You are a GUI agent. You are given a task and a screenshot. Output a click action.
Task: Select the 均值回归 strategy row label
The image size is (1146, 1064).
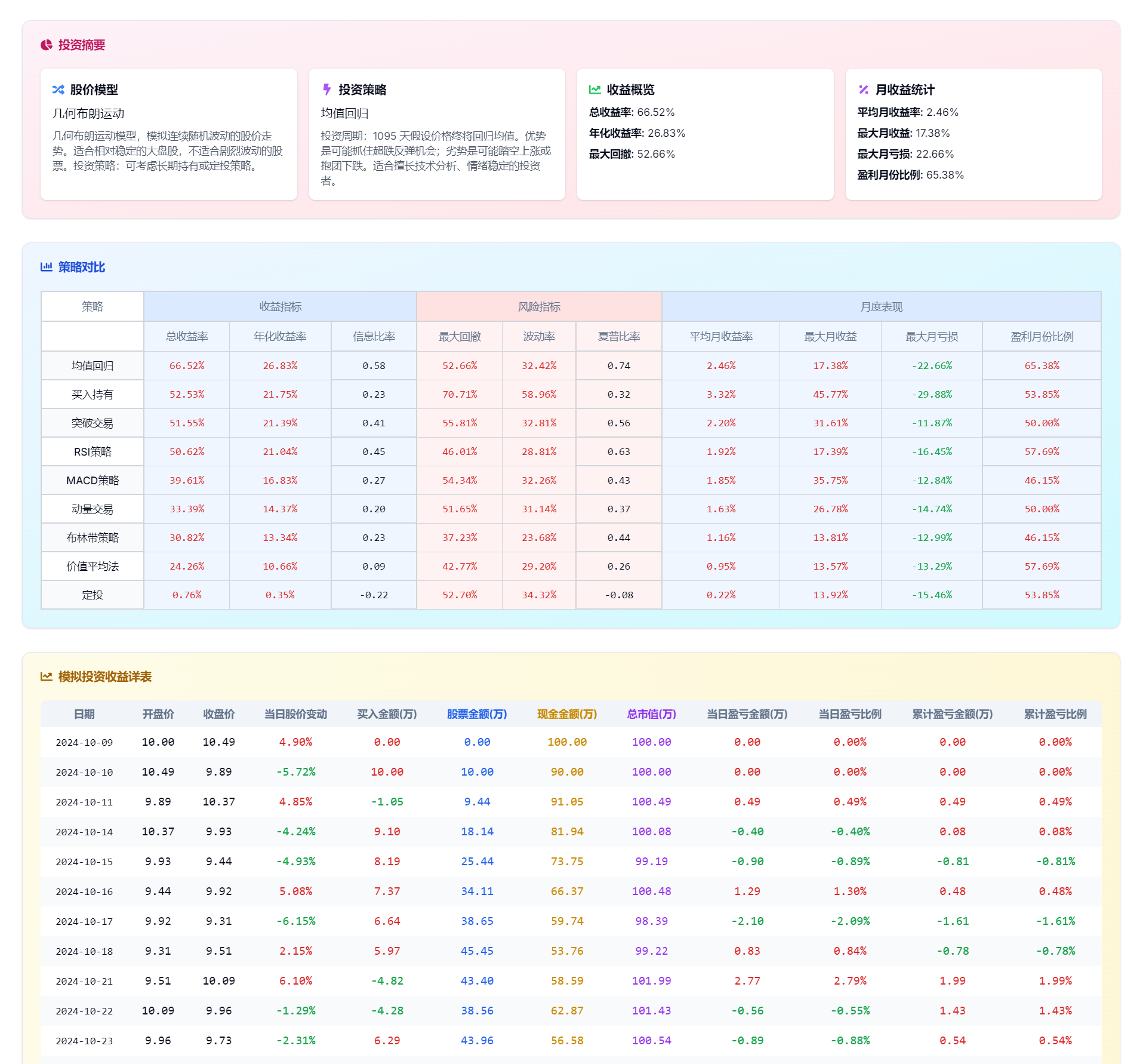[93, 365]
